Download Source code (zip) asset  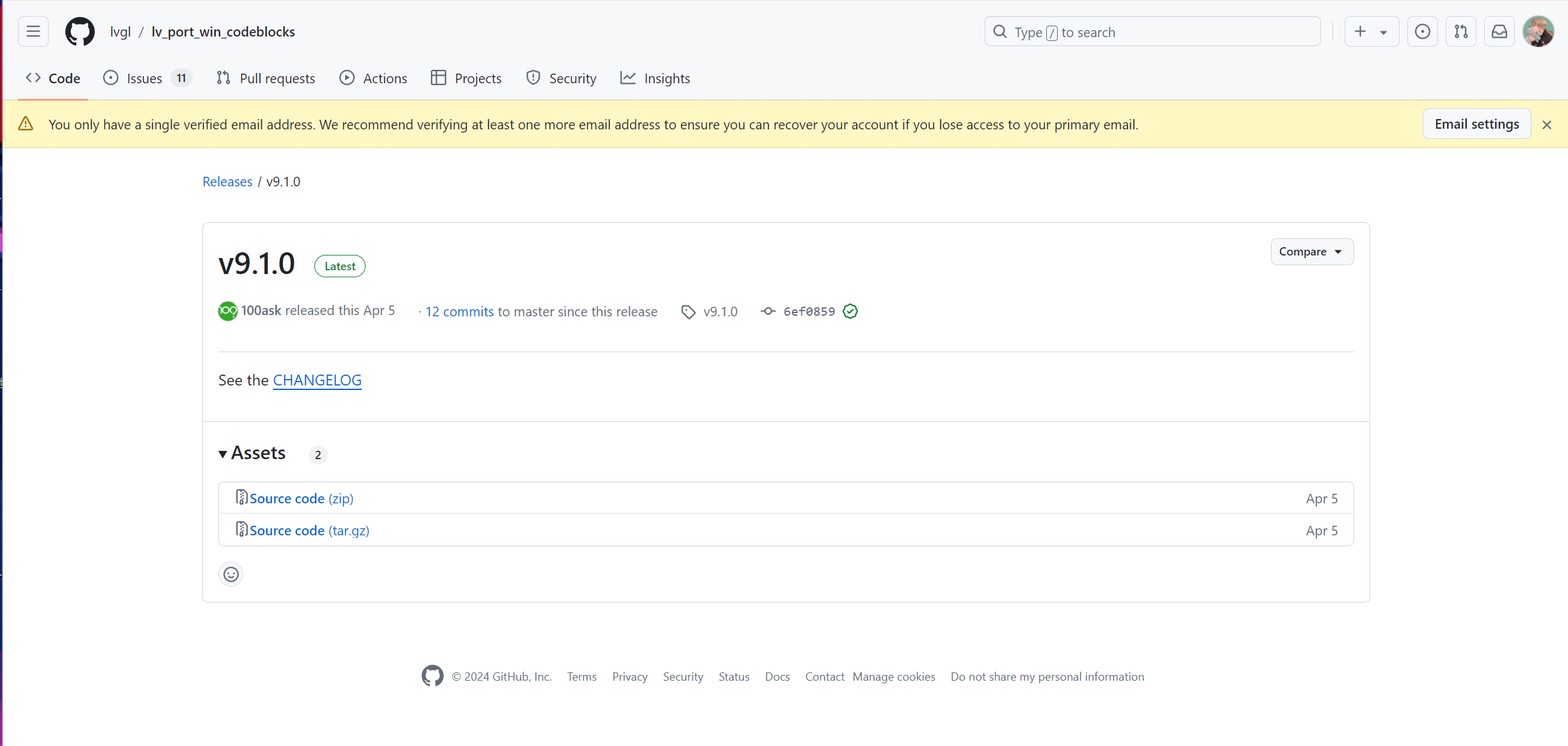pyautogui.click(x=301, y=498)
